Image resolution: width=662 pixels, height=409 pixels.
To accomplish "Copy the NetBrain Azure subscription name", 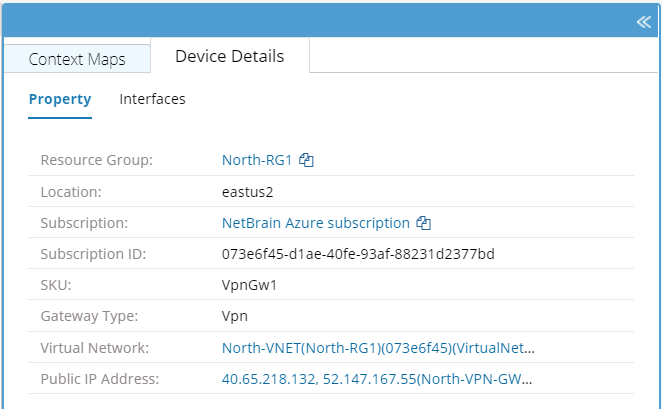I will point(424,223).
